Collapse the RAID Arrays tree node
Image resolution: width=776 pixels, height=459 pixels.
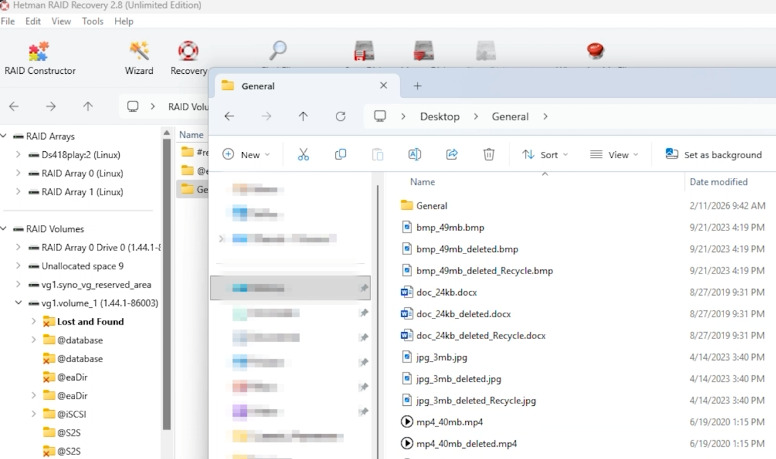[x=4, y=136]
